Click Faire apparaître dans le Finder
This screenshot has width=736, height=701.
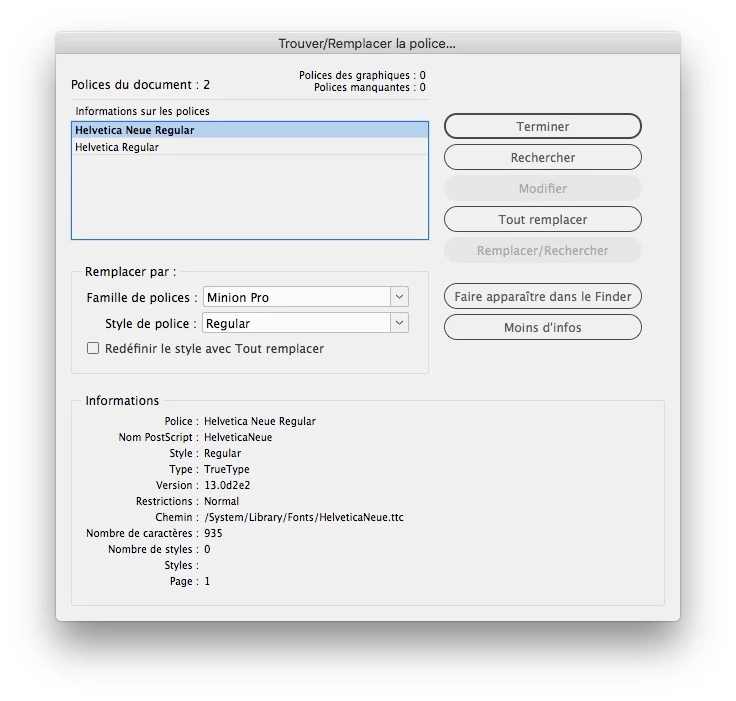pyautogui.click(x=543, y=296)
